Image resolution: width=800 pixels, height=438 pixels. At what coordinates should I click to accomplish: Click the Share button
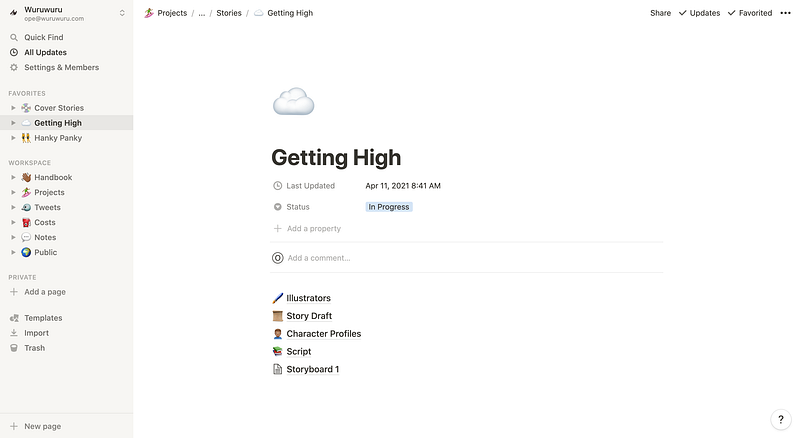pos(660,13)
